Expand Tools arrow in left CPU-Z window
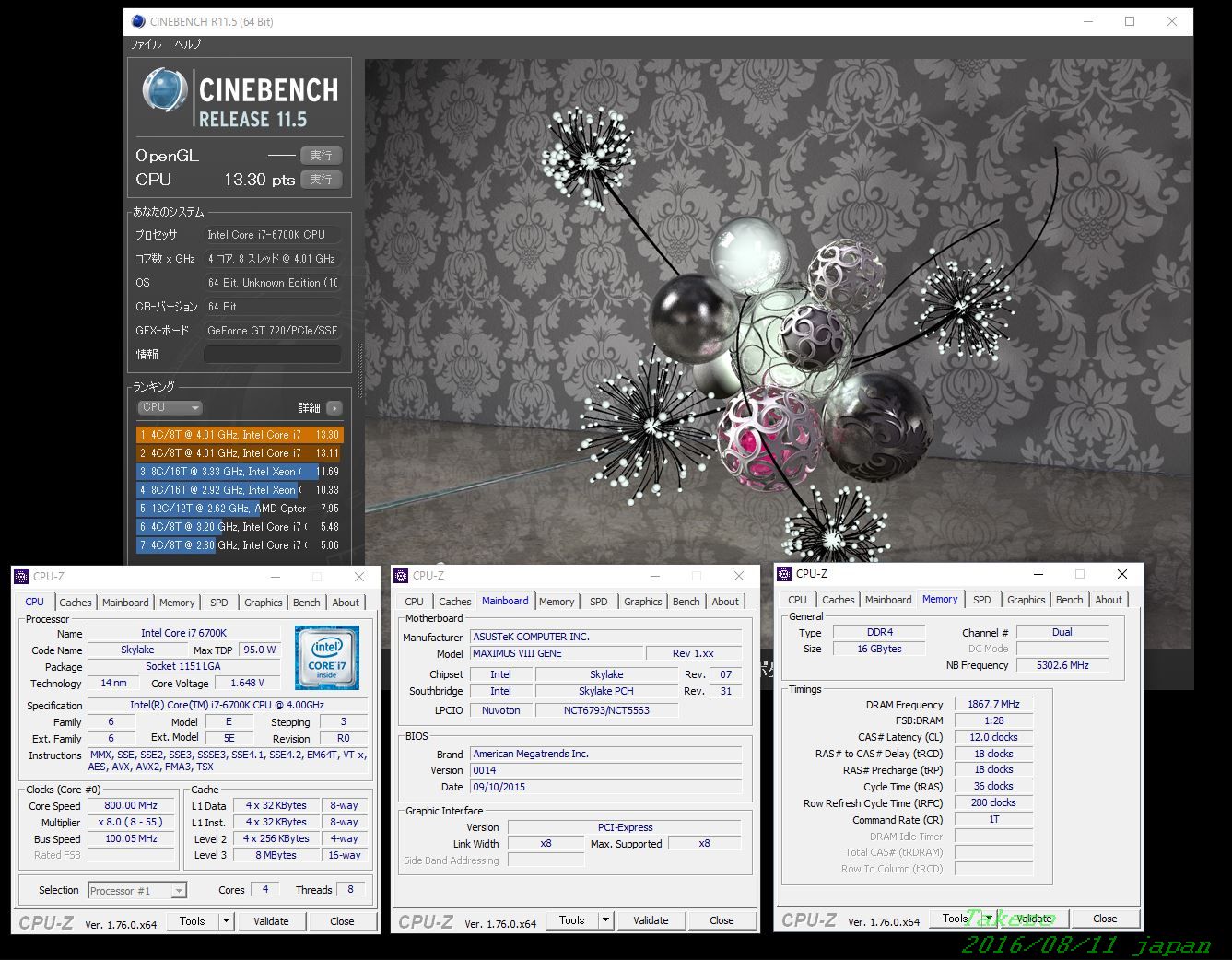 [x=227, y=921]
